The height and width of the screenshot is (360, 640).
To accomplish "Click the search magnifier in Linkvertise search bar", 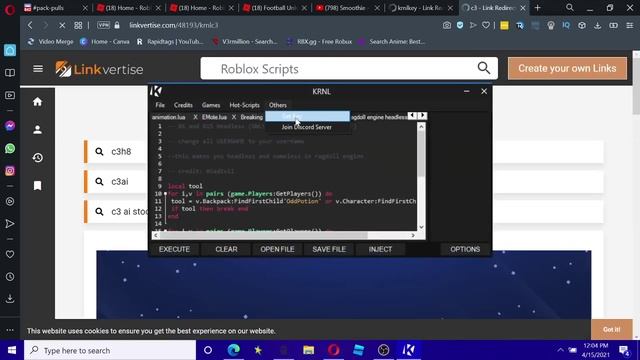I will 484,68.
